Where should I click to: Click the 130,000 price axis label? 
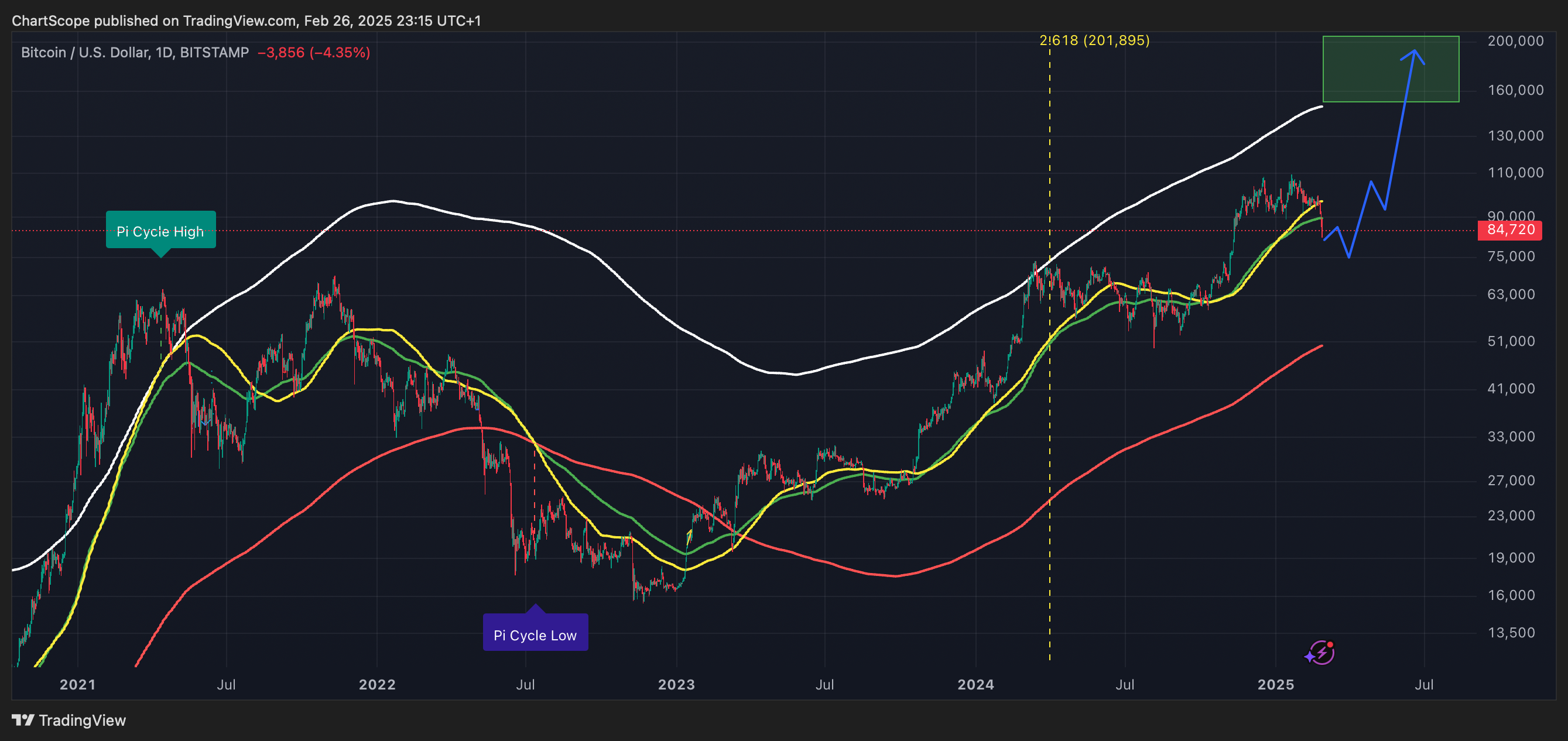tap(1515, 136)
